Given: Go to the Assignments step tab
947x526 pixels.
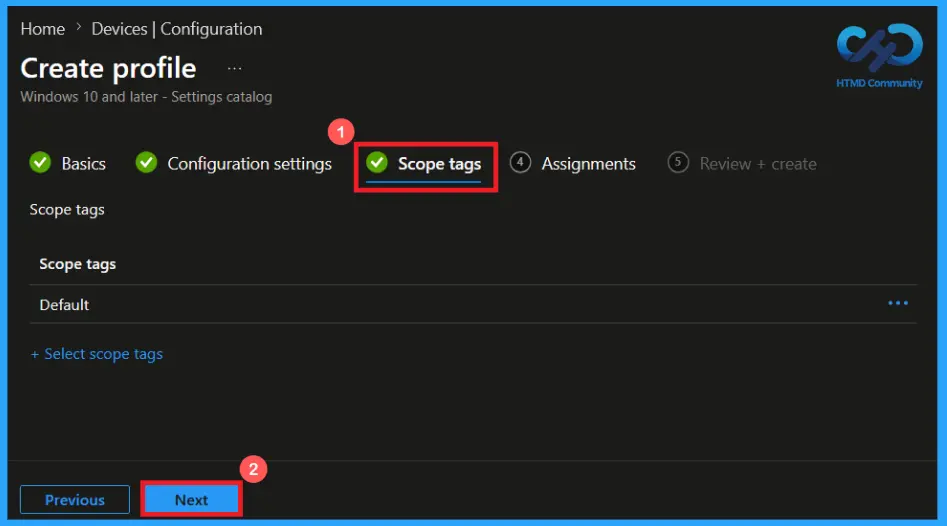Looking at the screenshot, I should point(573,164).
